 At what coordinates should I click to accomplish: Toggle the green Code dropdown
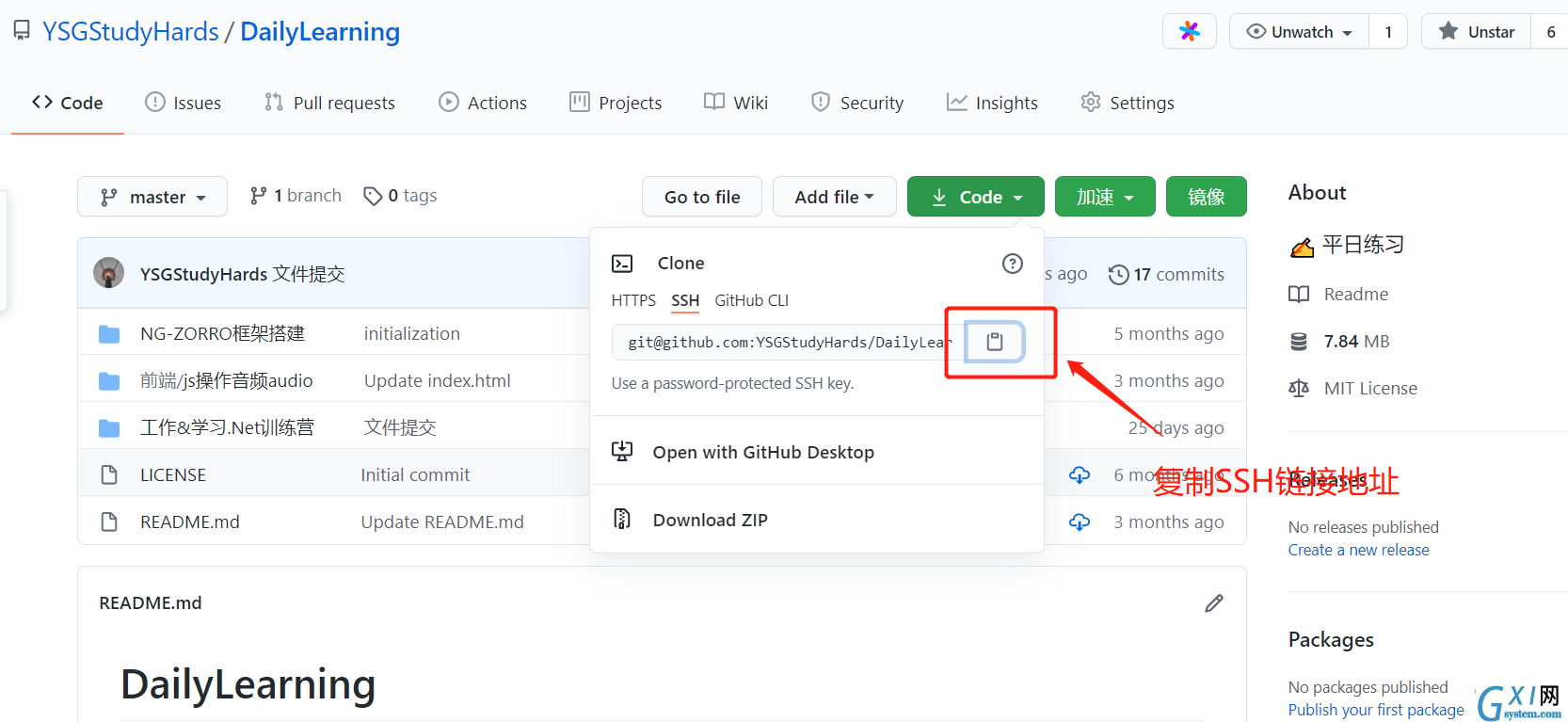[976, 197]
